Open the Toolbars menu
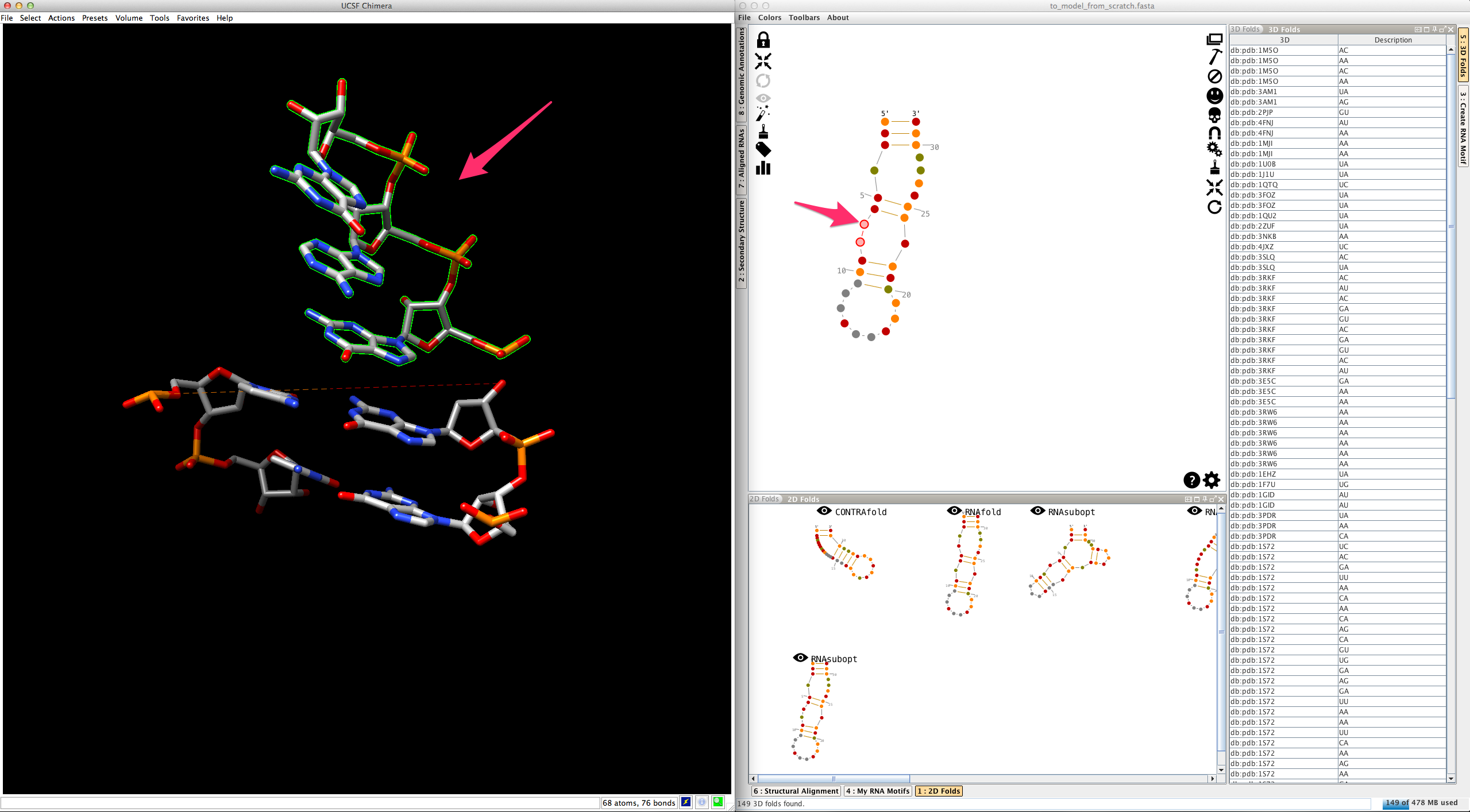The image size is (1470, 812). (804, 17)
